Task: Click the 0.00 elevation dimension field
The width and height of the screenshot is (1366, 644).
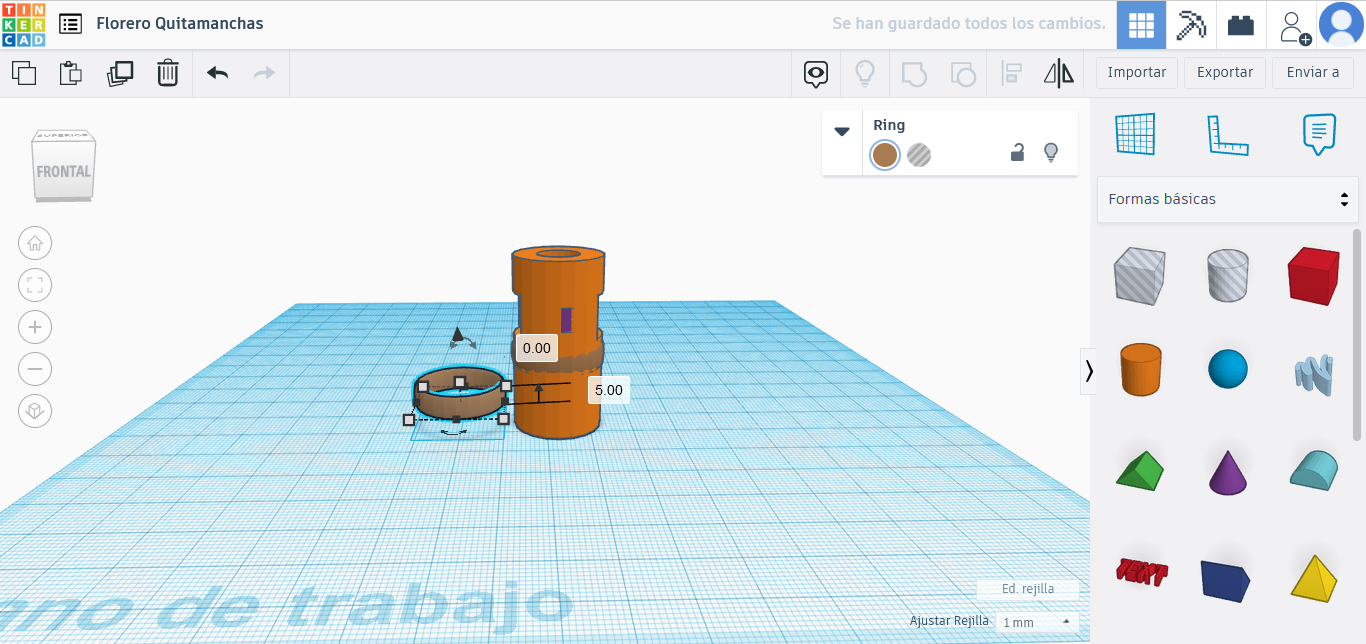Action: tap(537, 348)
